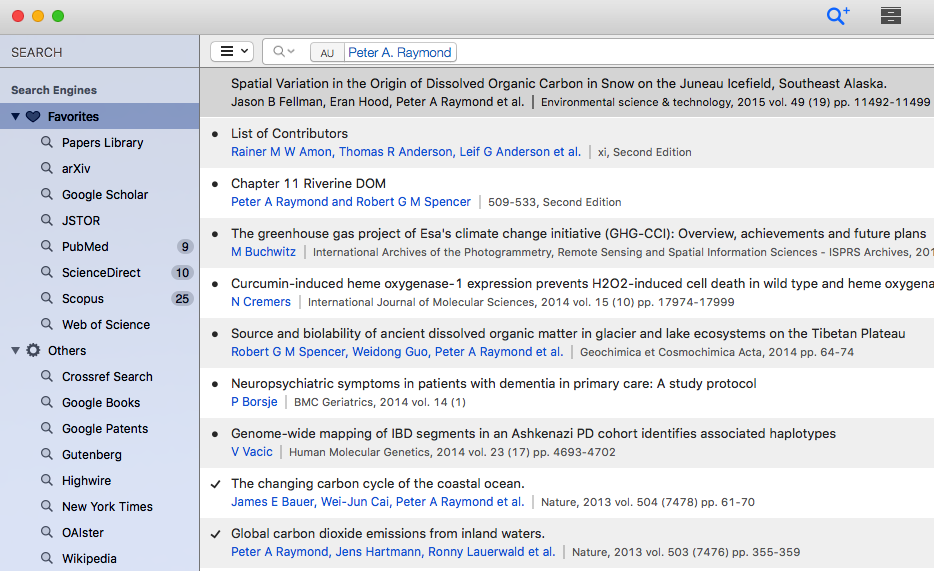
Task: Click magnifier icon beside Papers Library
Action: point(46,142)
